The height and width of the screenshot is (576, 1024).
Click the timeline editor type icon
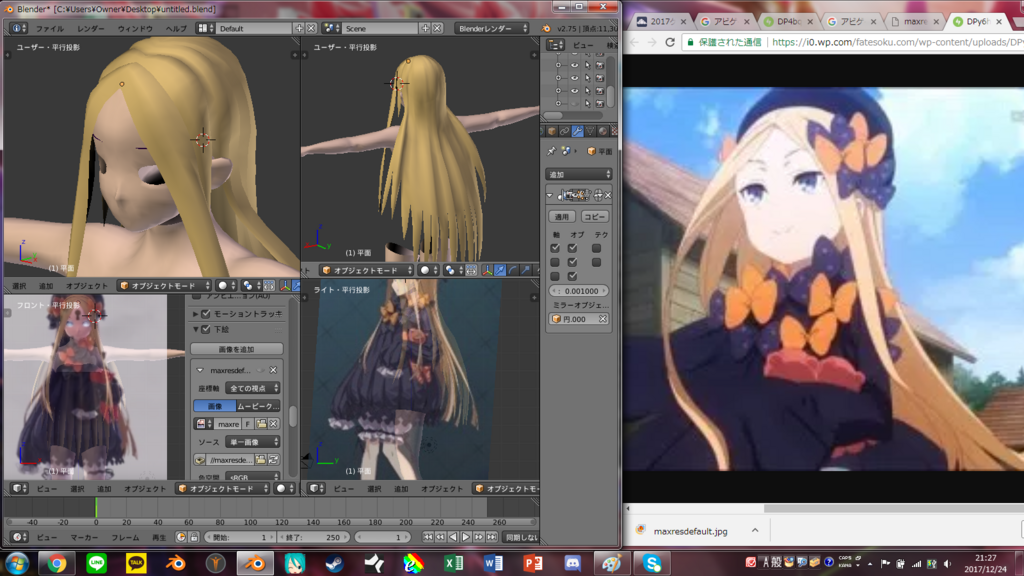[x=19, y=537]
